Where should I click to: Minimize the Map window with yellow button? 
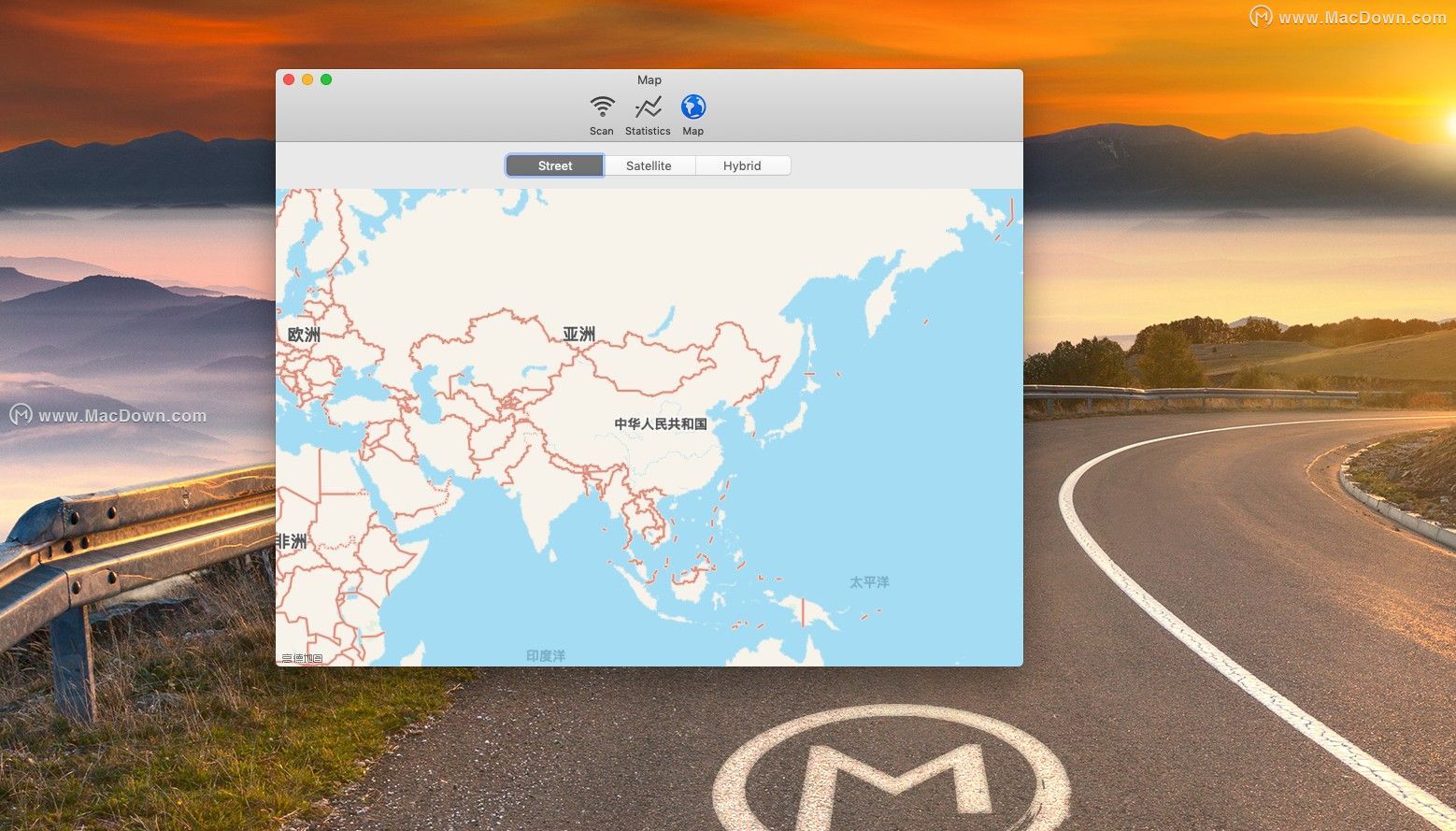click(307, 79)
